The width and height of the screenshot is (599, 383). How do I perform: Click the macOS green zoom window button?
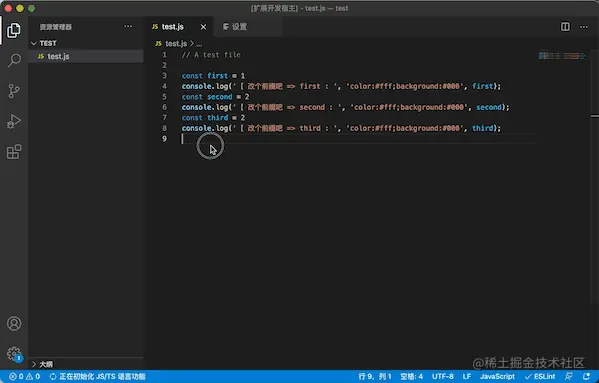point(31,8)
